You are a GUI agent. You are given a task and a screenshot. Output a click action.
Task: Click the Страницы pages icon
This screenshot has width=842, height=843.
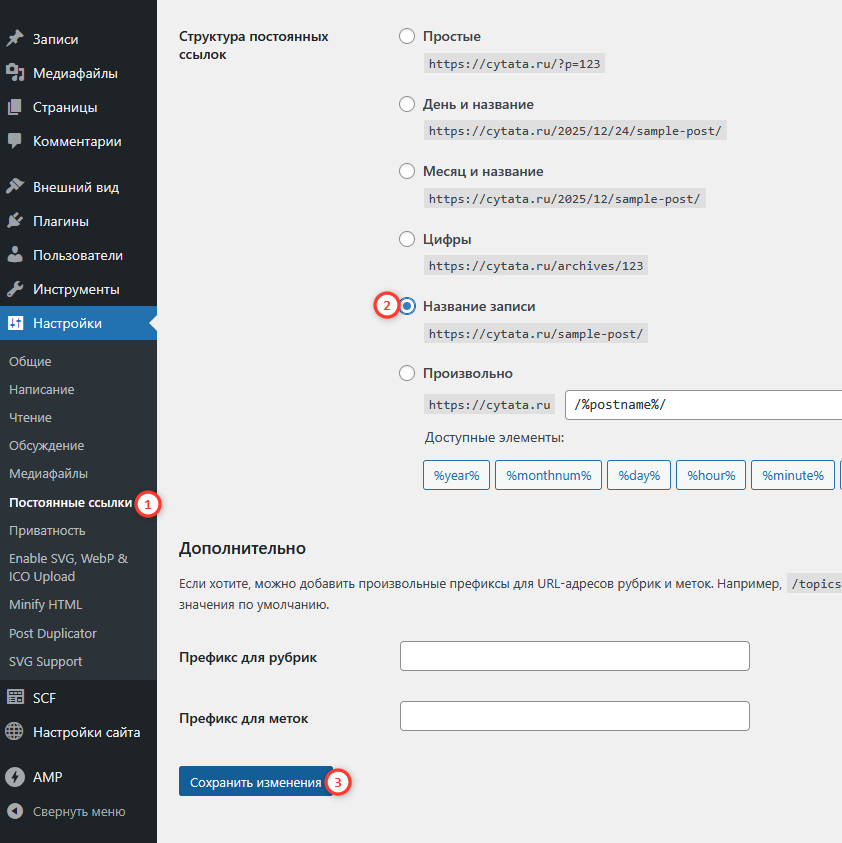15,107
